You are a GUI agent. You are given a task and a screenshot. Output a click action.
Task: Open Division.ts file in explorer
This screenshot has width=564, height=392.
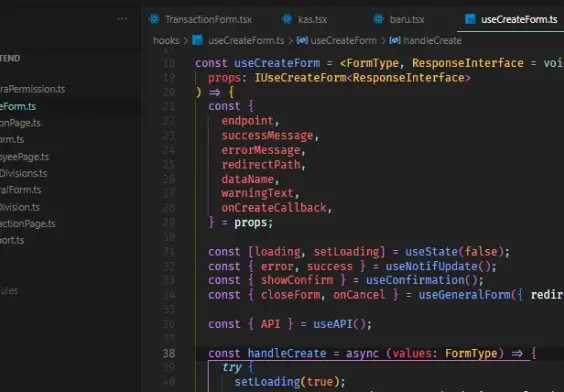tap(20, 207)
